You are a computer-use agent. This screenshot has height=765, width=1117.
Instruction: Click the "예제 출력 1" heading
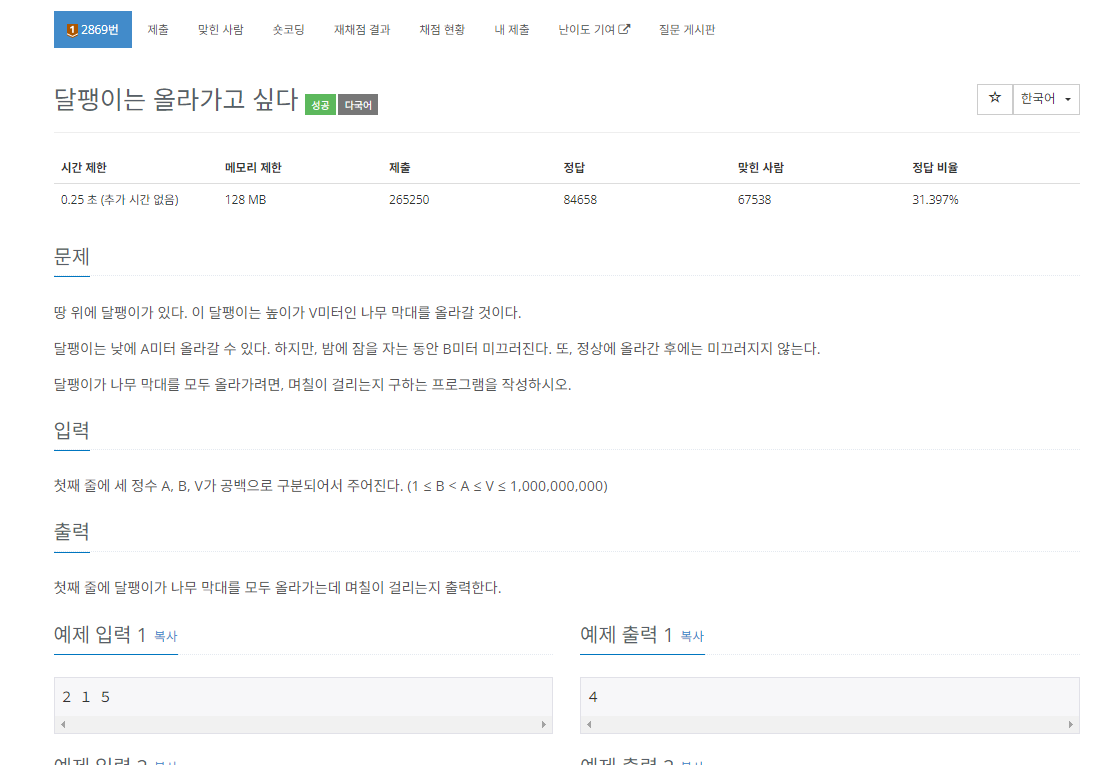tap(627, 634)
